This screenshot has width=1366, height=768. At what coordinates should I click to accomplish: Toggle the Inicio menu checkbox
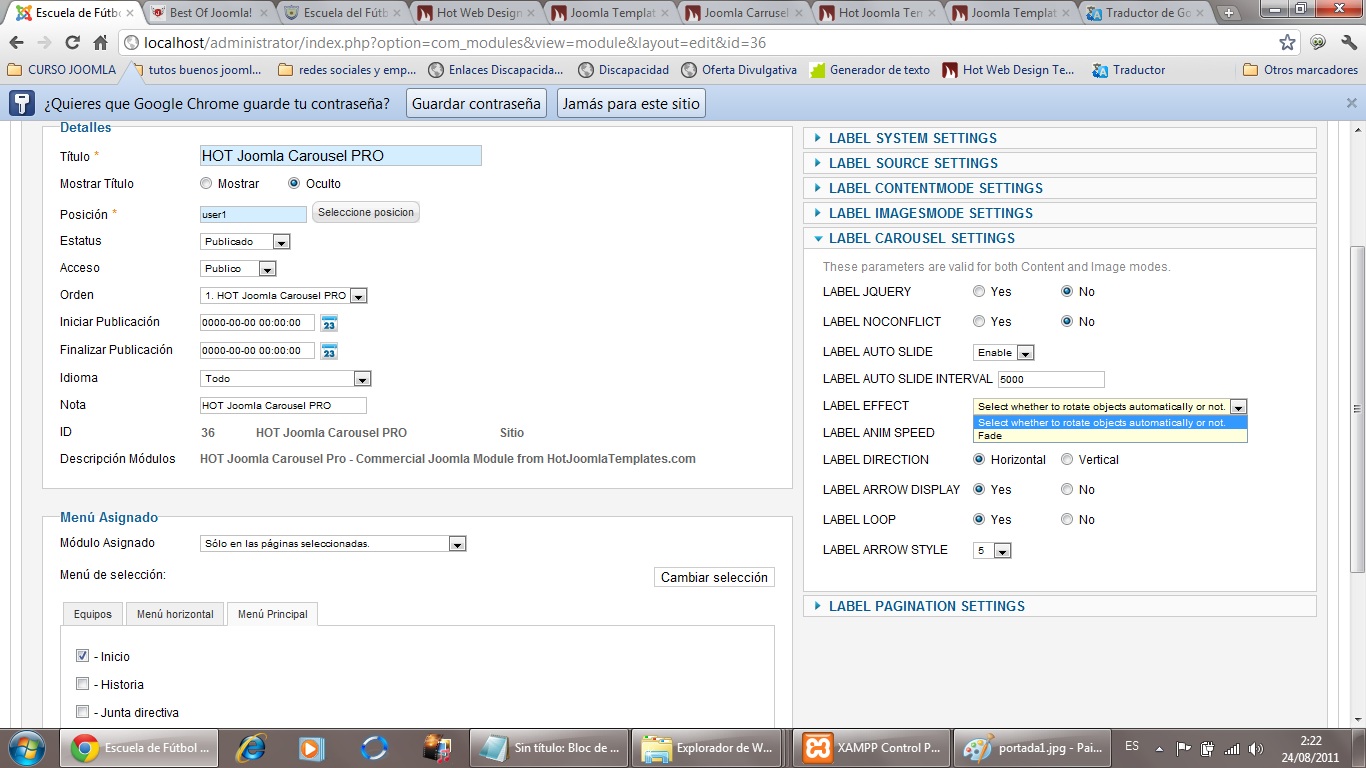pyautogui.click(x=83, y=656)
